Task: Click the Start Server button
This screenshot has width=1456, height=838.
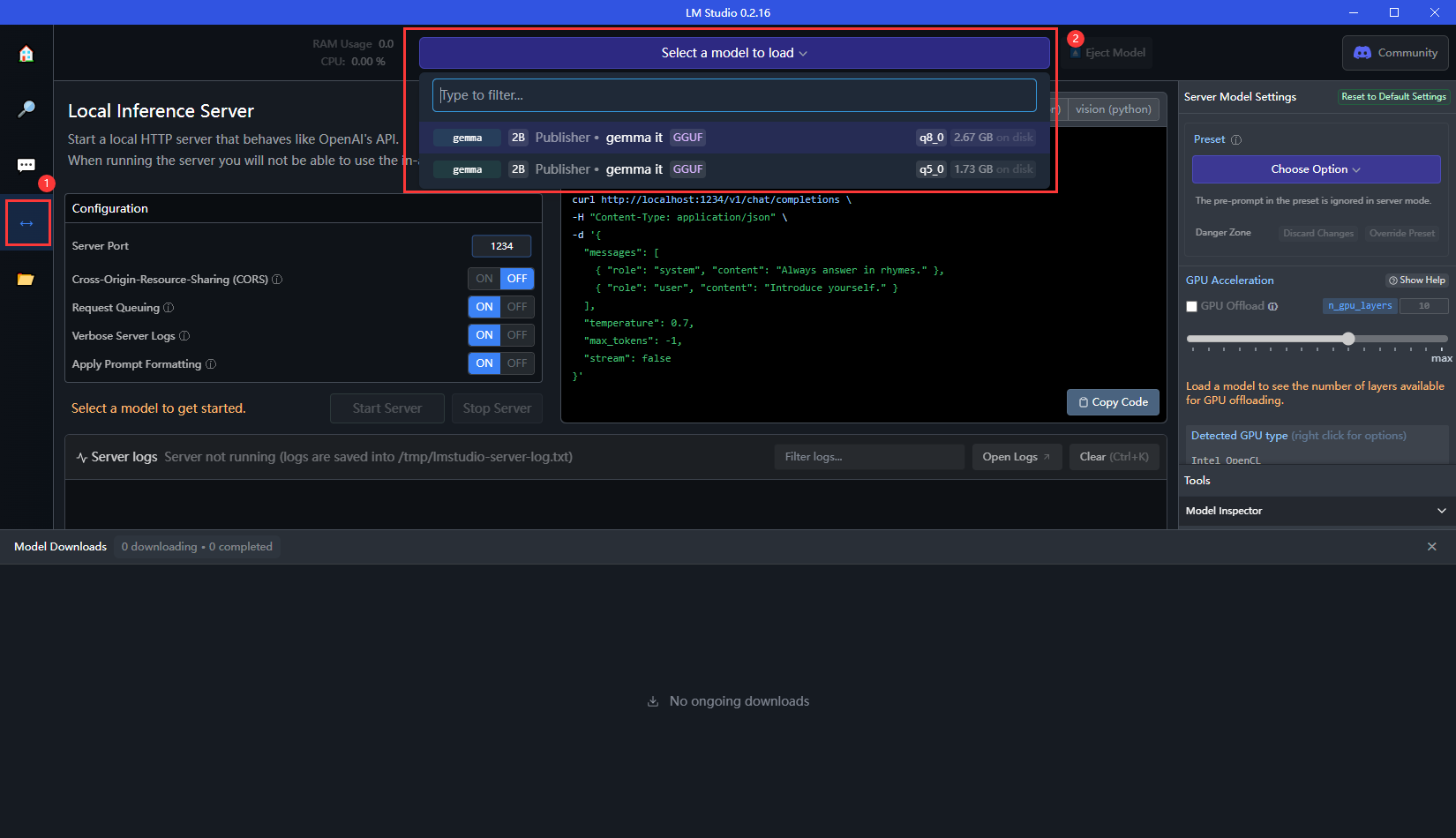Action: pyautogui.click(x=387, y=408)
